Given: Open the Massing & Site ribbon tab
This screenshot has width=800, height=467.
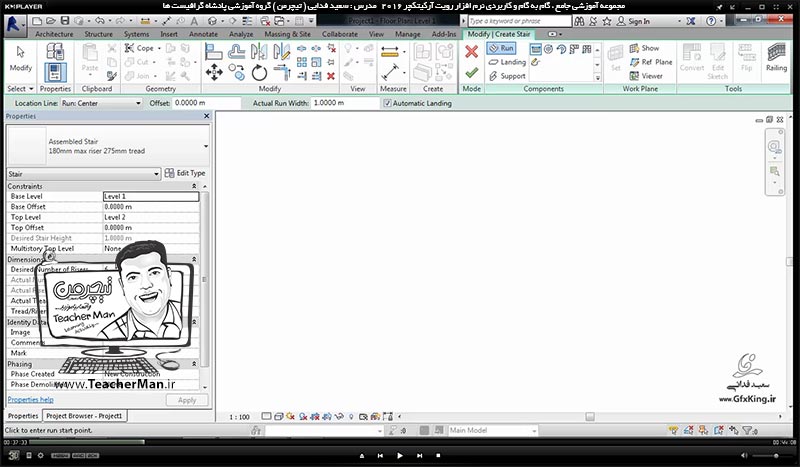Looking at the screenshot, I should [x=287, y=34].
